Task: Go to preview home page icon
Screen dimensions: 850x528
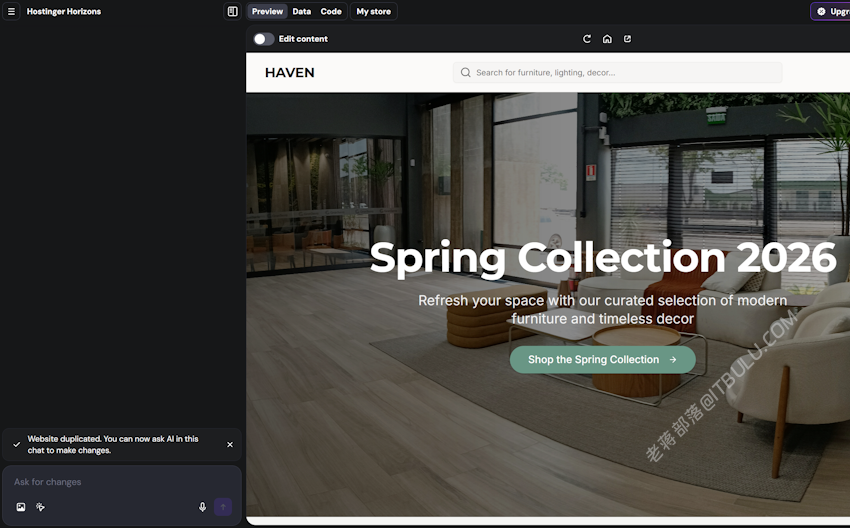Action: coord(607,39)
